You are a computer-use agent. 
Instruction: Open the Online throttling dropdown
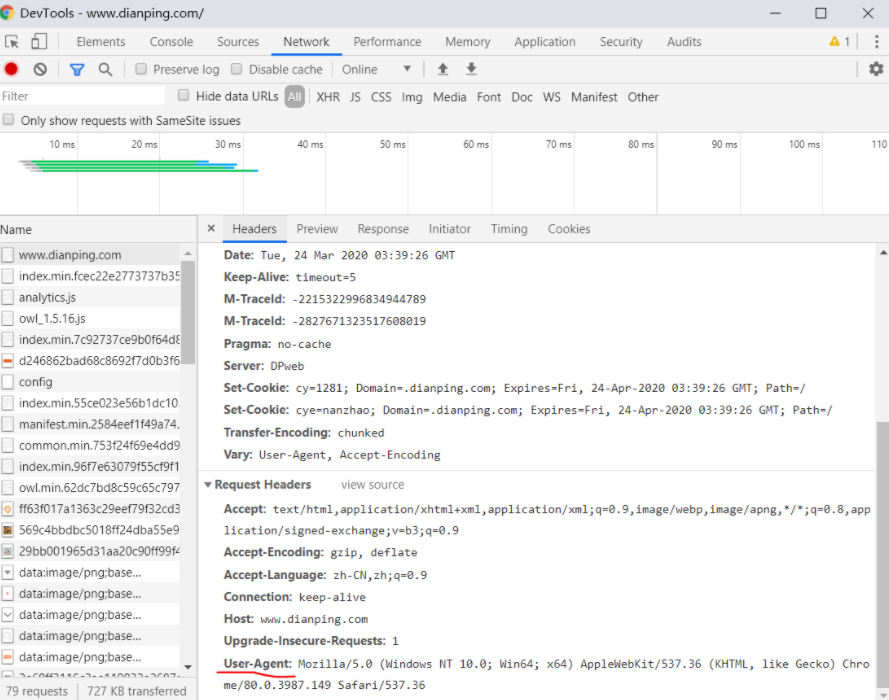[x=376, y=69]
